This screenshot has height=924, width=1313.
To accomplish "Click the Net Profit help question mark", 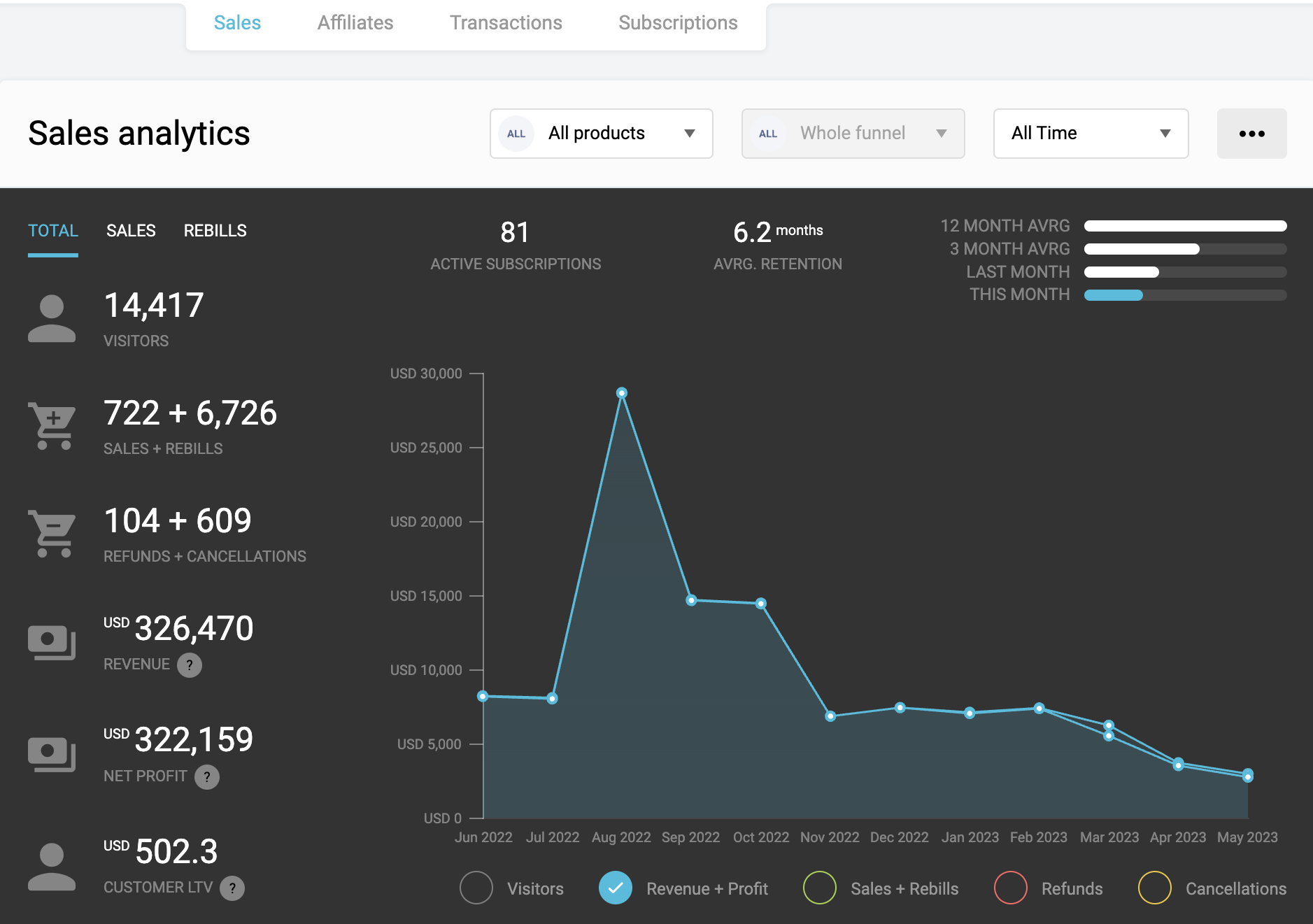I will [x=206, y=777].
